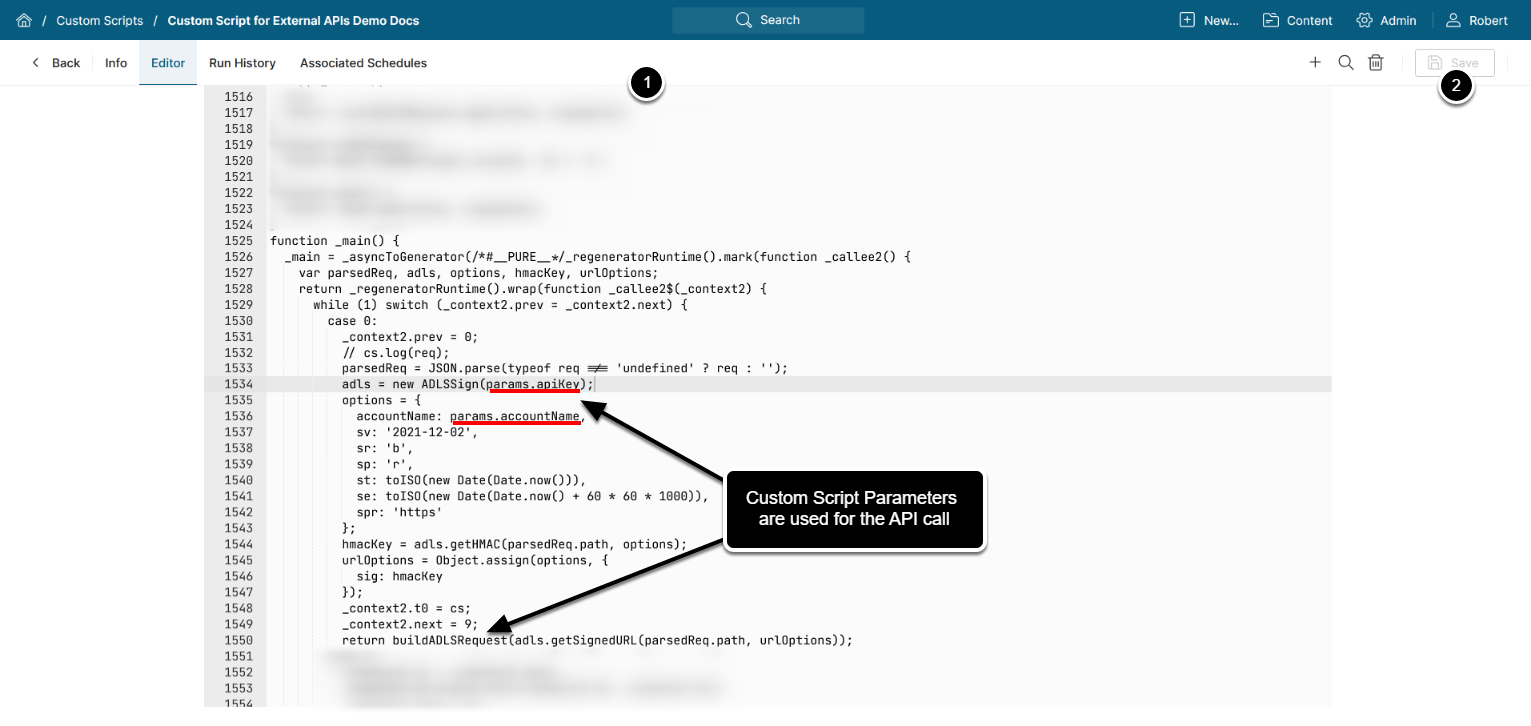Viewport: 1531px width, 726px height.
Task: Delete the script with the trash icon
Action: pyautogui.click(x=1376, y=63)
